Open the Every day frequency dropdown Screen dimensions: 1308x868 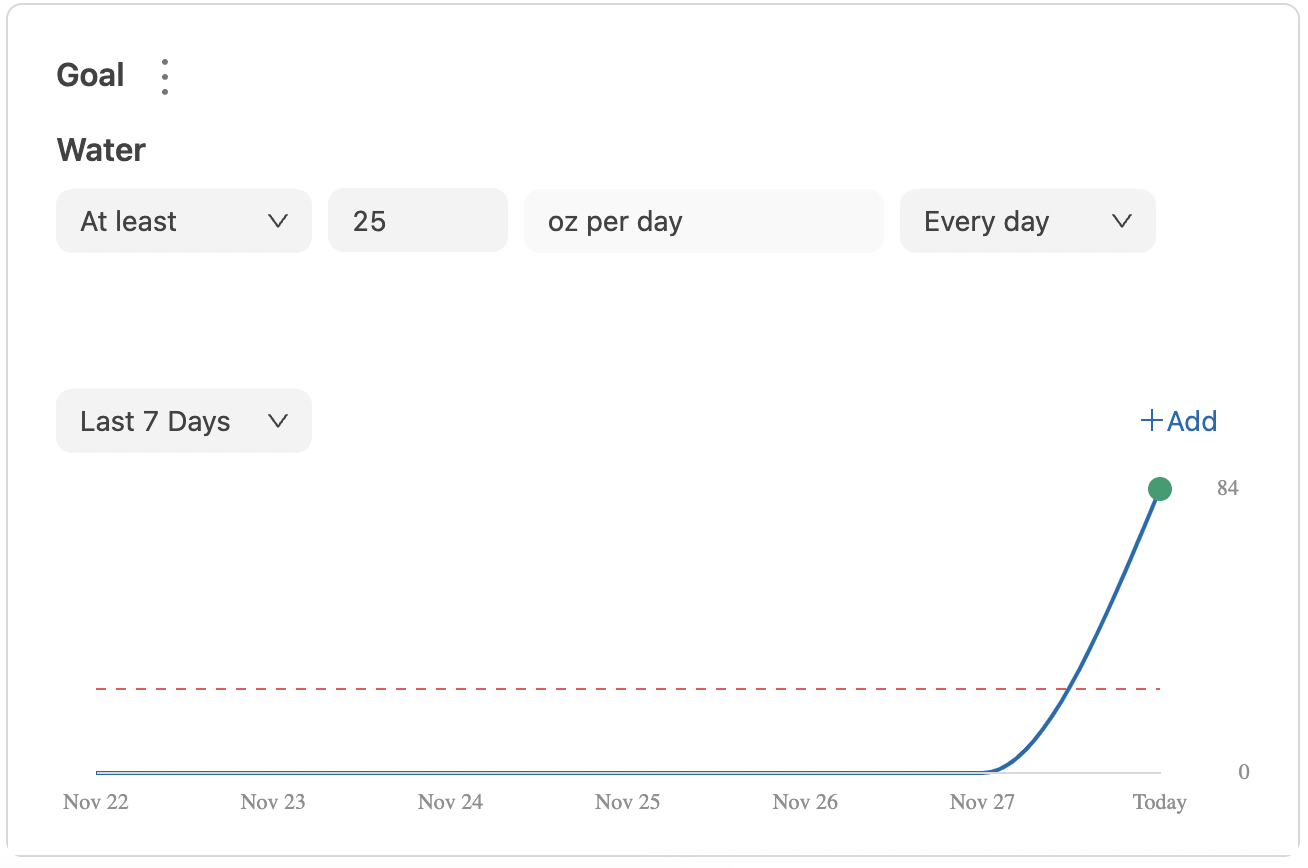(1028, 221)
